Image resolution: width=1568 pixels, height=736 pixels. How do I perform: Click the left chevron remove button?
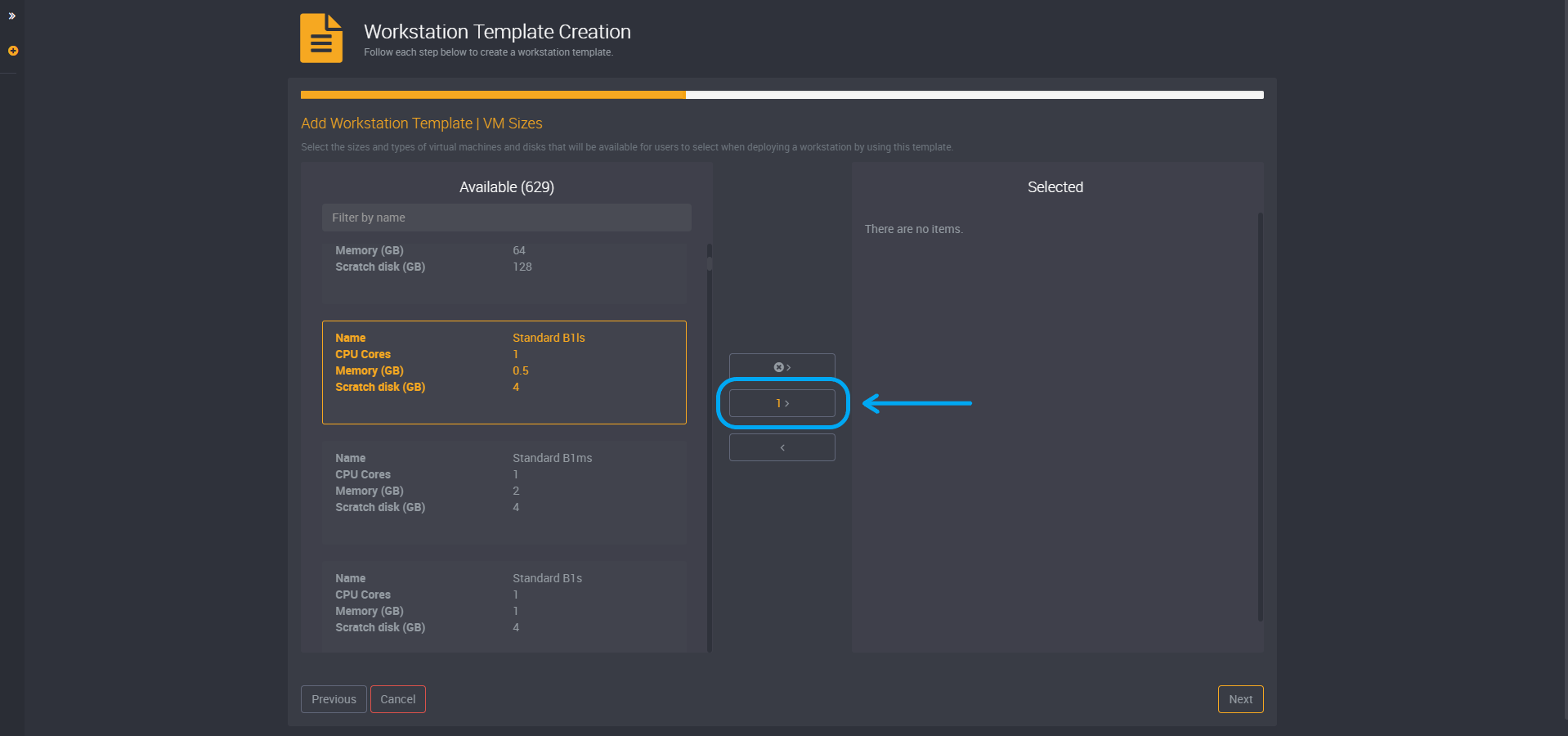pyautogui.click(x=782, y=447)
